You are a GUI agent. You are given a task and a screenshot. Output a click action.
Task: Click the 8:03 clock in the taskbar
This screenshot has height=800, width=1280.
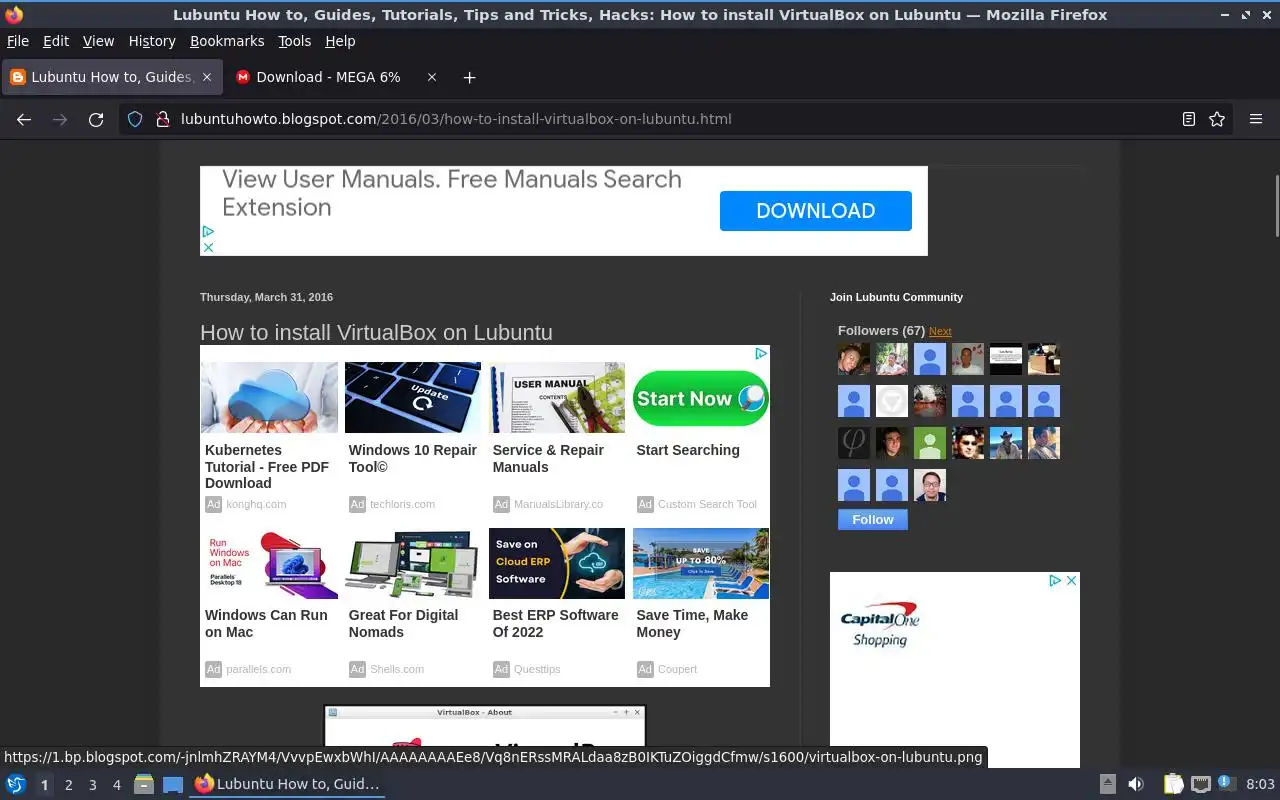(x=1260, y=784)
